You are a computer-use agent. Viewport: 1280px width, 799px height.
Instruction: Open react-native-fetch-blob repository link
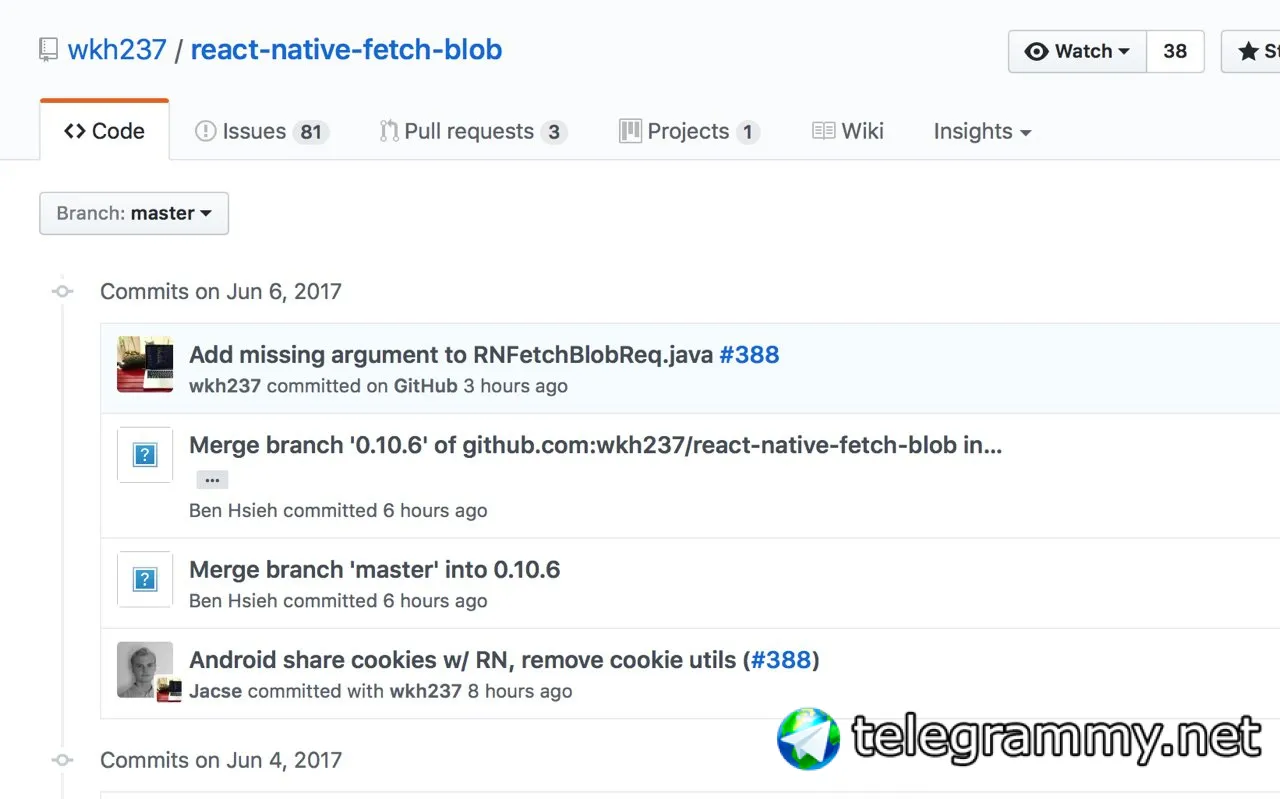[346, 50]
